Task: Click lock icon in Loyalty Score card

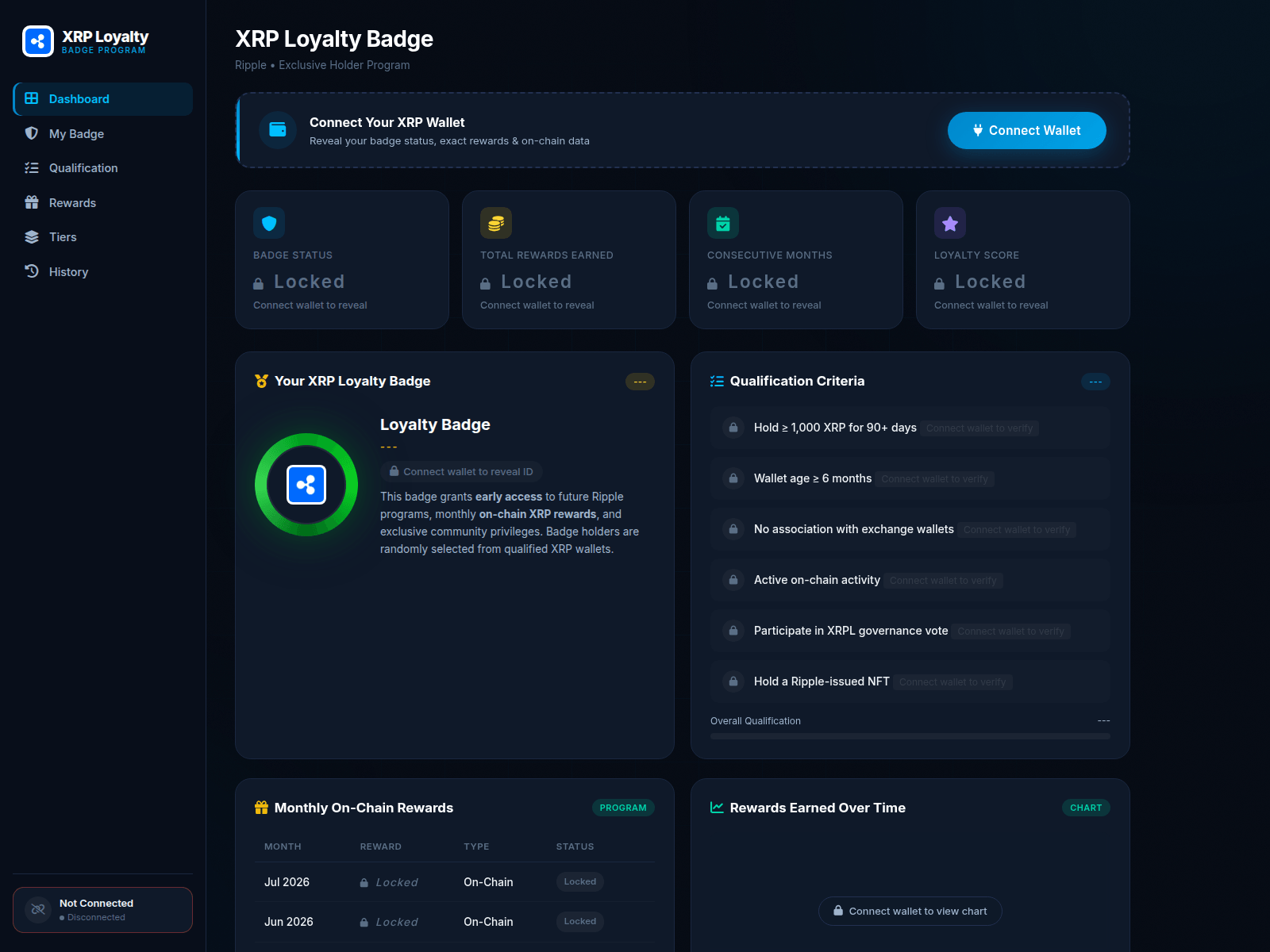Action: coord(939,283)
